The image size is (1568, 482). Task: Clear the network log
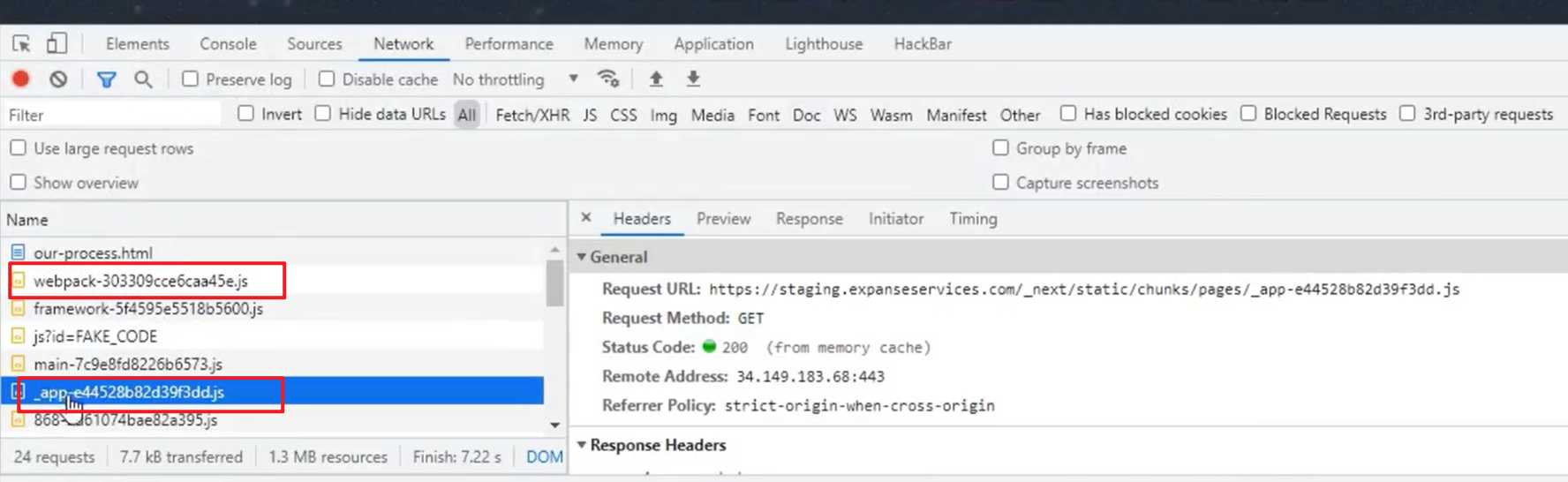(x=58, y=79)
